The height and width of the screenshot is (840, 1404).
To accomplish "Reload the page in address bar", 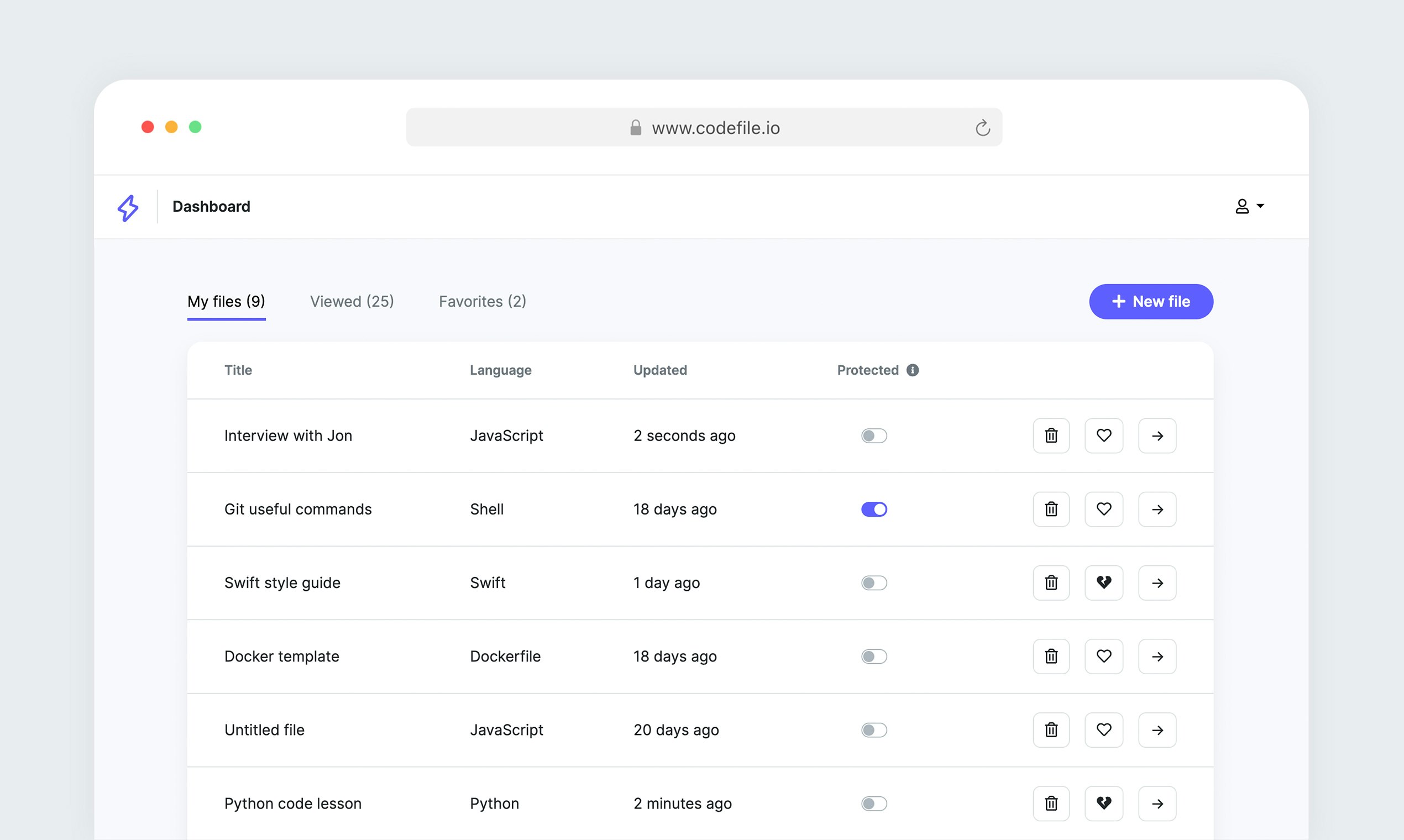I will pos(983,128).
